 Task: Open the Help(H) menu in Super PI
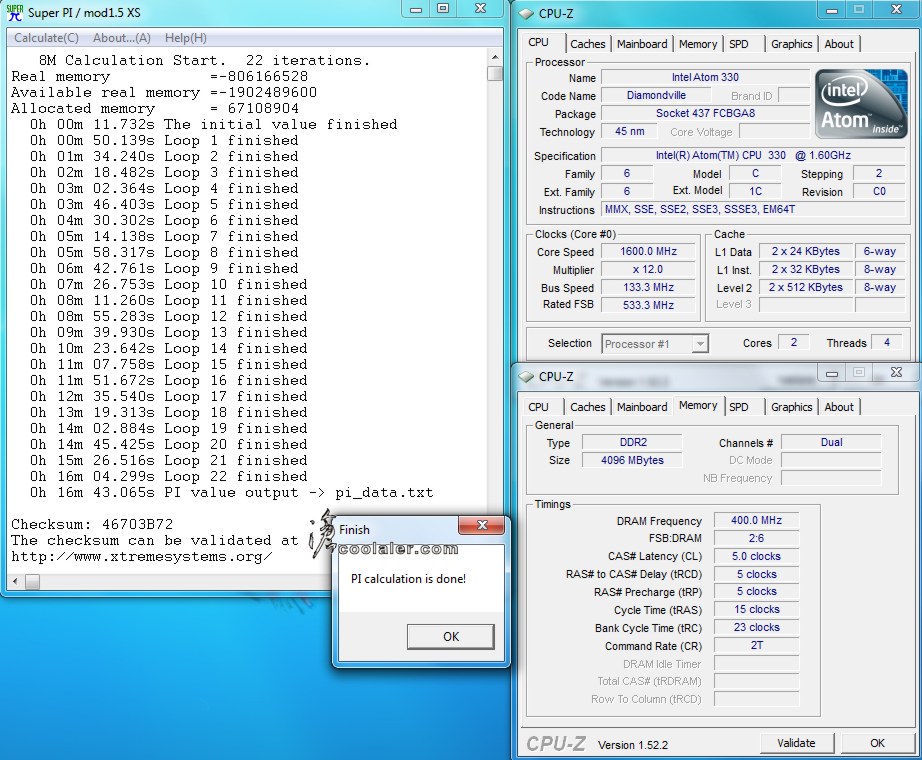[185, 38]
